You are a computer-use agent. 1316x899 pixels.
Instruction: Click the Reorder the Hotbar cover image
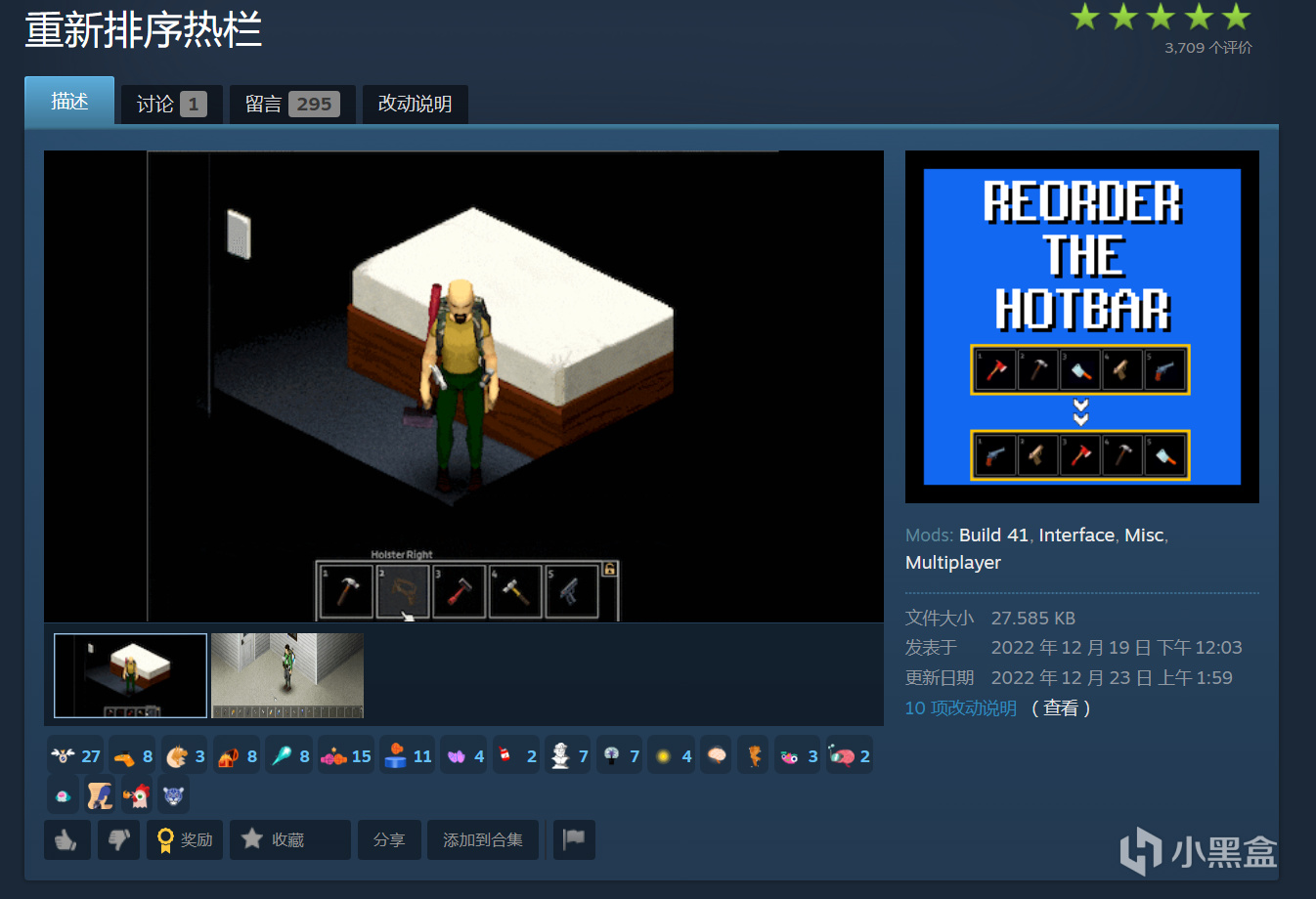tap(1082, 326)
